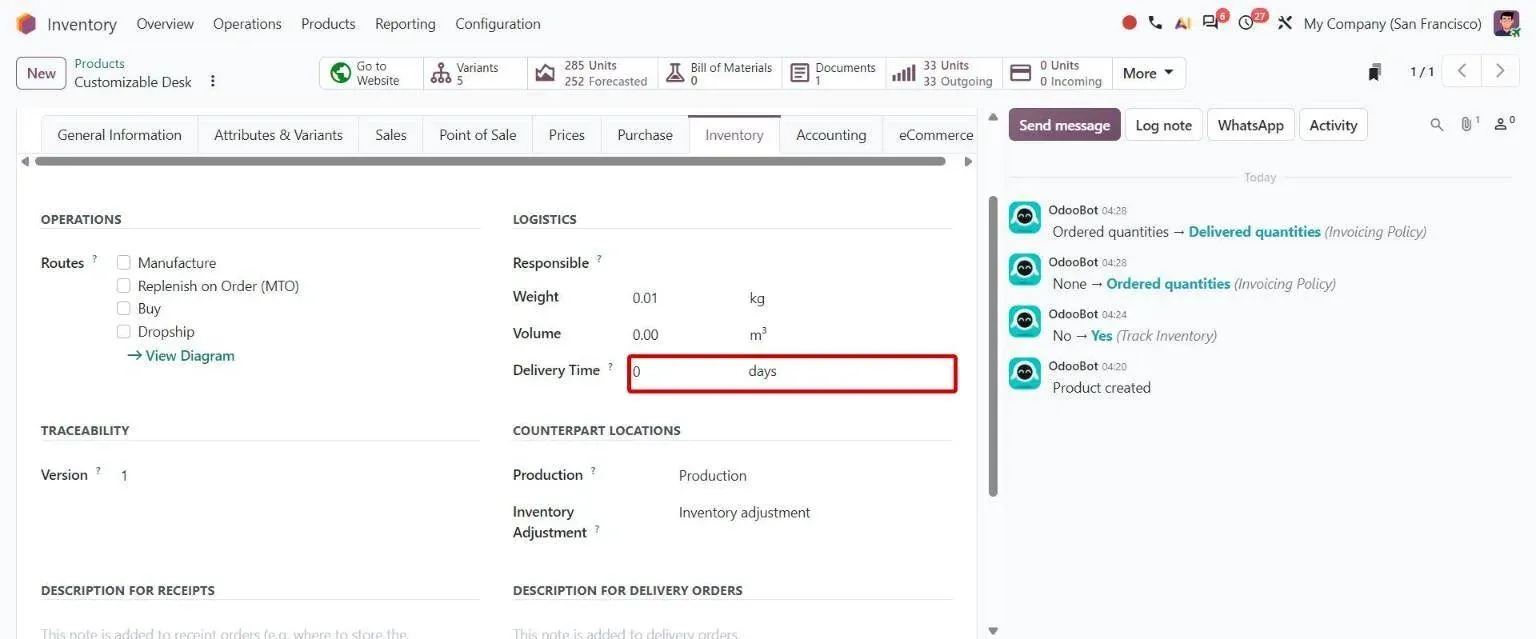Screen dimensions: 1536x639
Task: Open the View Diagram link
Action: pyautogui.click(x=181, y=356)
